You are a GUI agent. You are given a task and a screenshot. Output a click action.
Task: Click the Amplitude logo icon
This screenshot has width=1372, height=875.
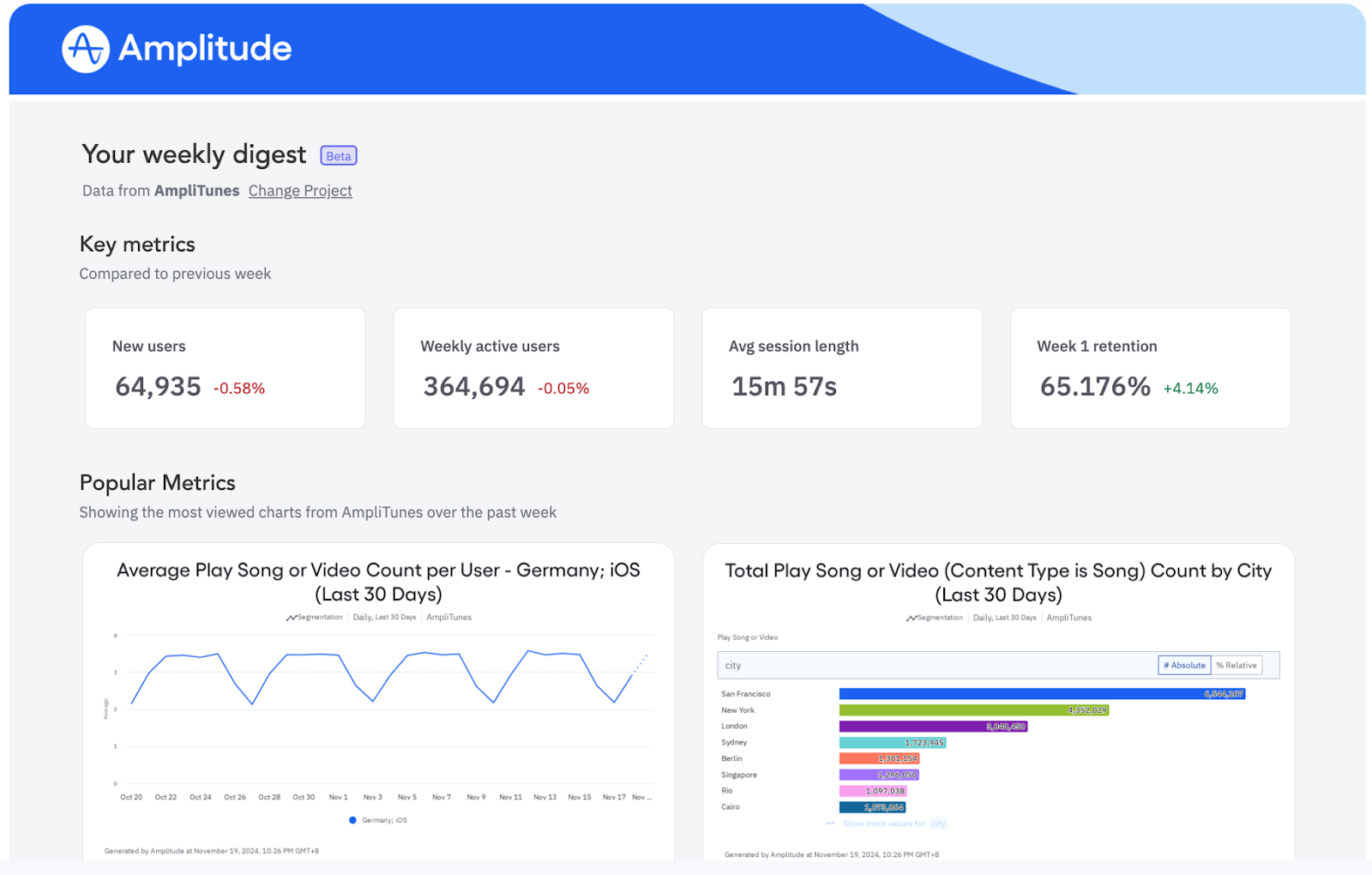click(86, 49)
